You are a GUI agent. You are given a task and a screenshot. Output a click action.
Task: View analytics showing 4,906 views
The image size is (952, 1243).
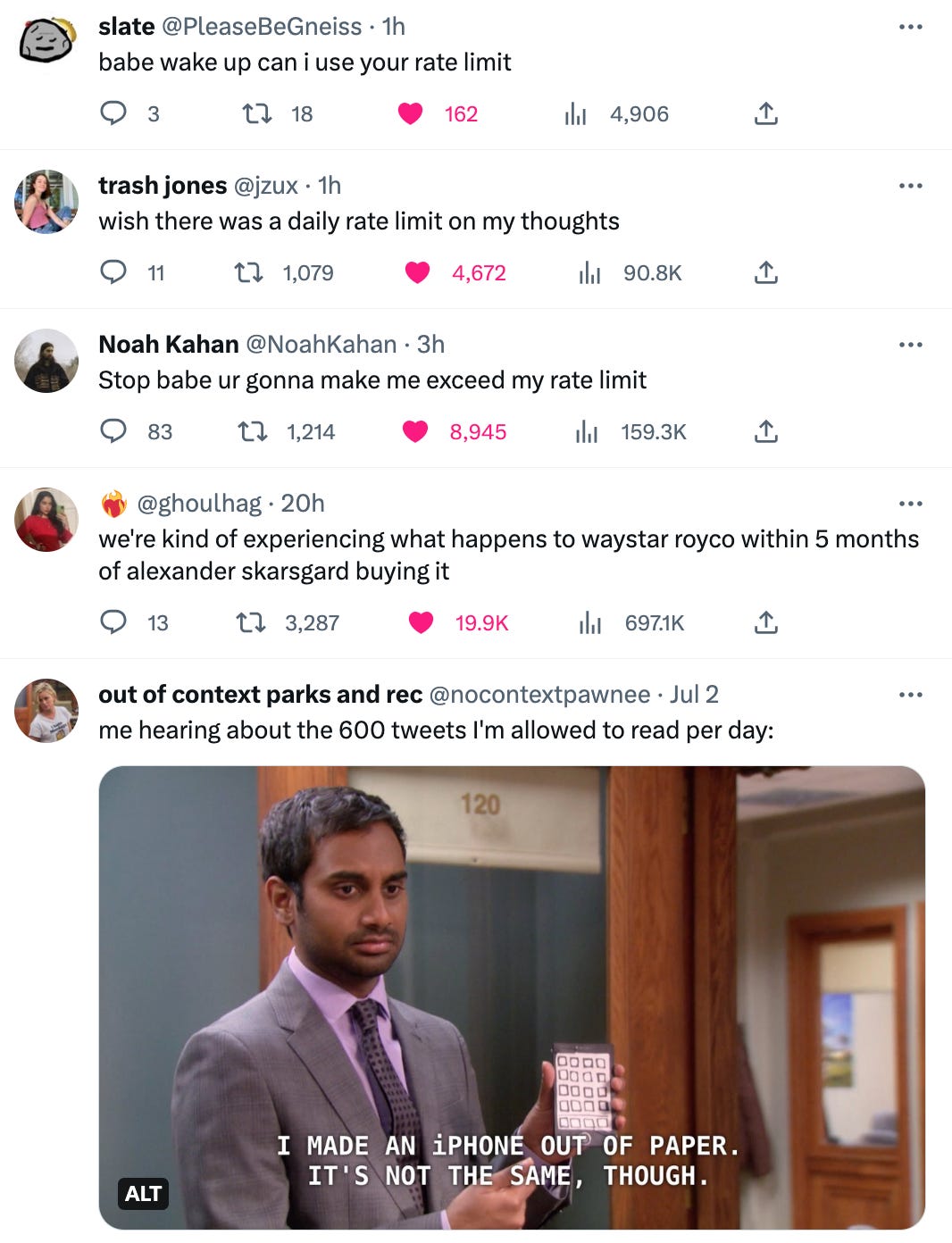pos(616,113)
